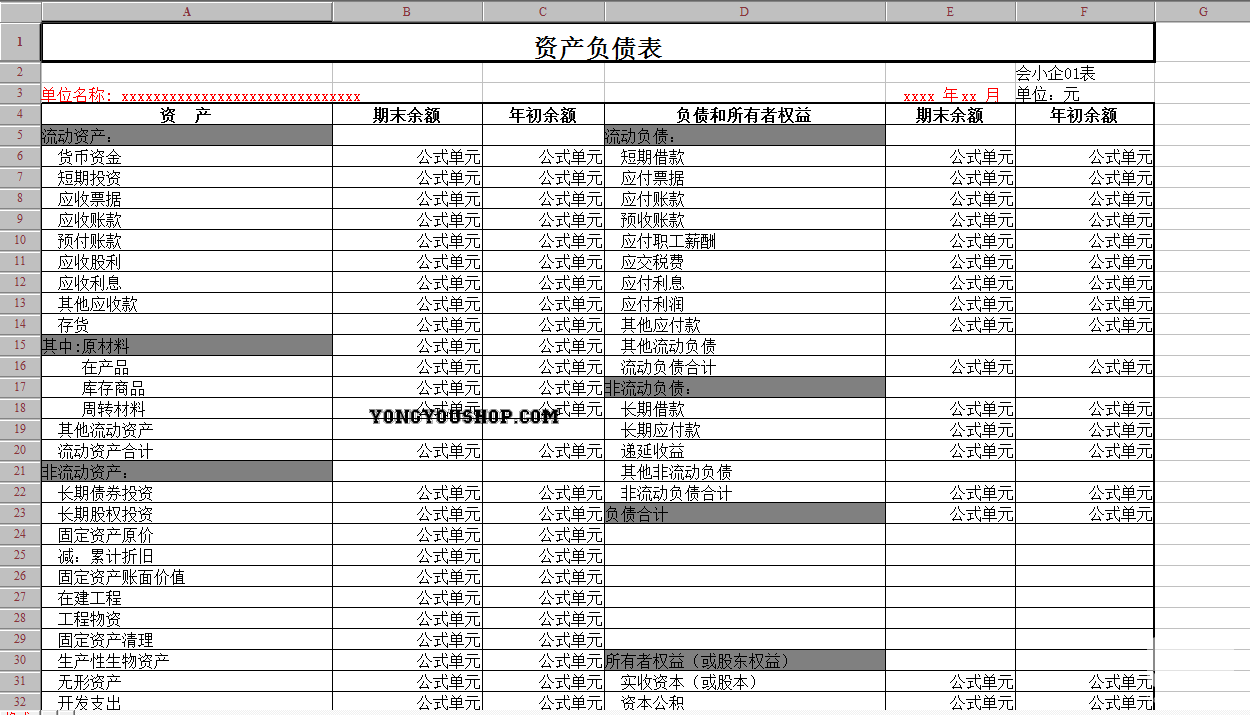The width and height of the screenshot is (1250, 715).
Task: Select the 预付账款 cell
Action: 186,240
